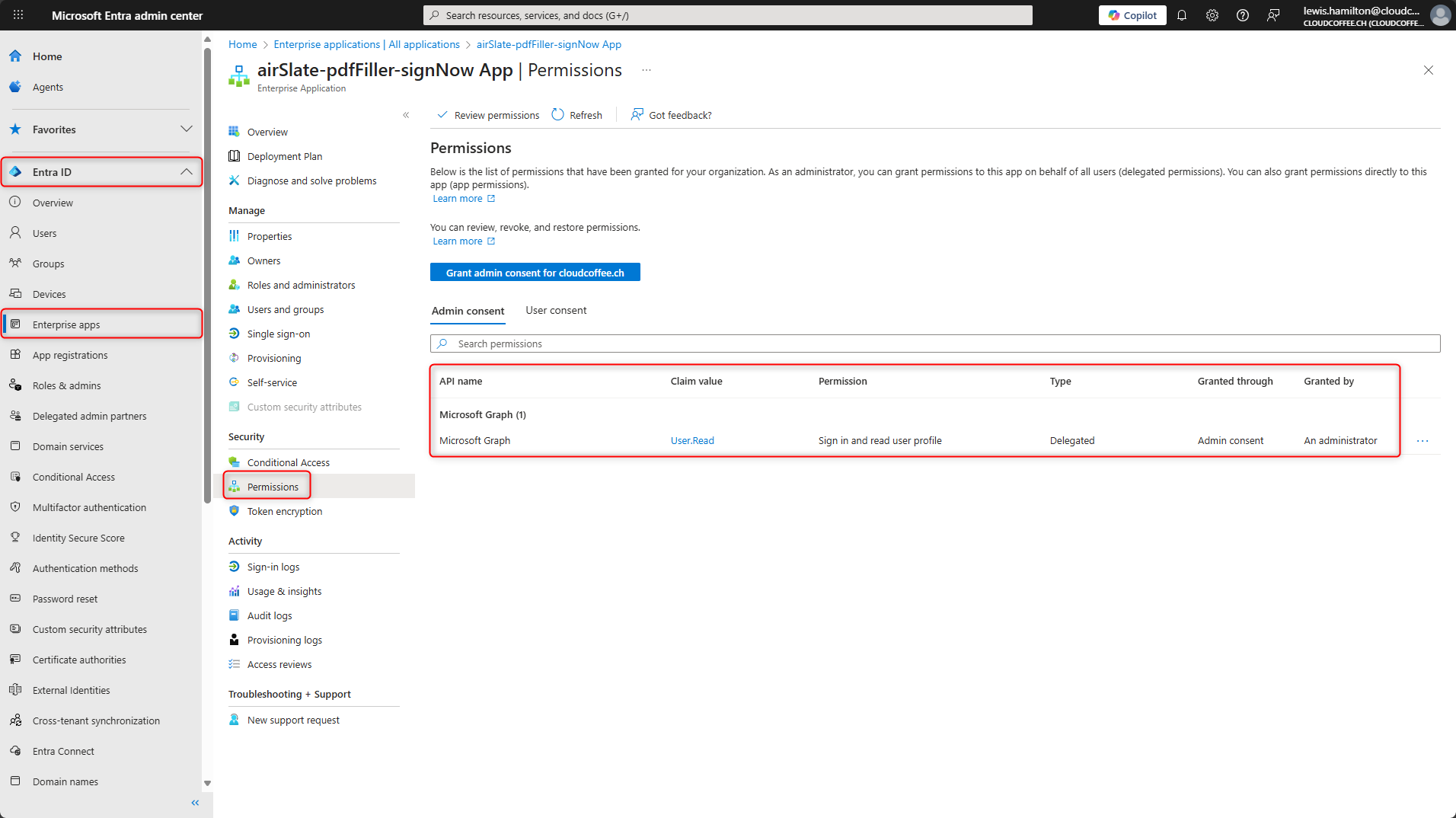Image resolution: width=1456 pixels, height=818 pixels.
Task: Open the app launcher waffle icon
Action: coord(18,15)
